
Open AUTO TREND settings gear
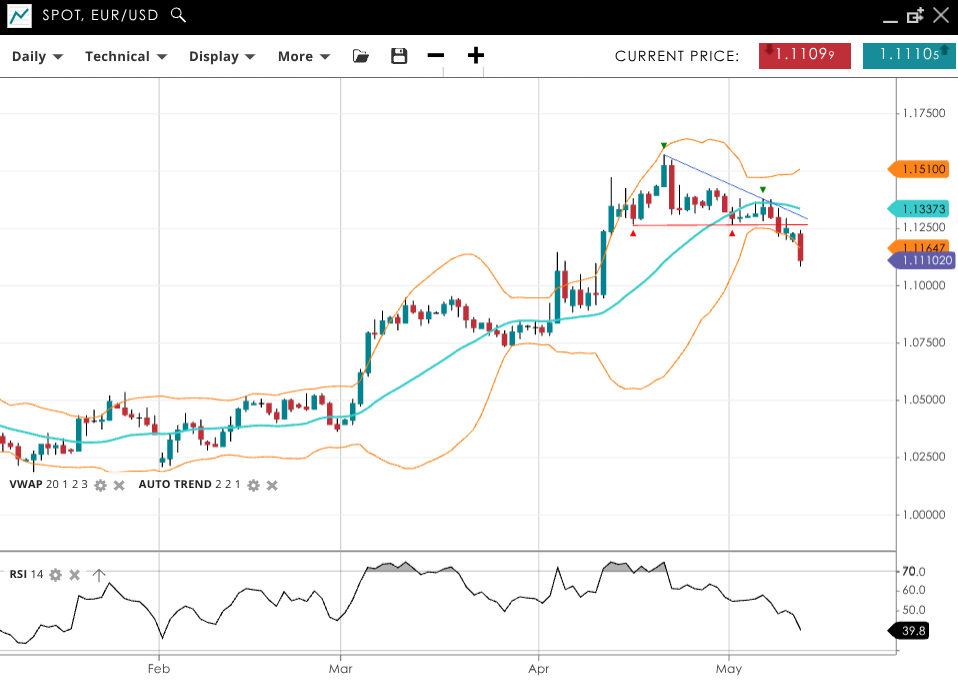[x=254, y=485]
